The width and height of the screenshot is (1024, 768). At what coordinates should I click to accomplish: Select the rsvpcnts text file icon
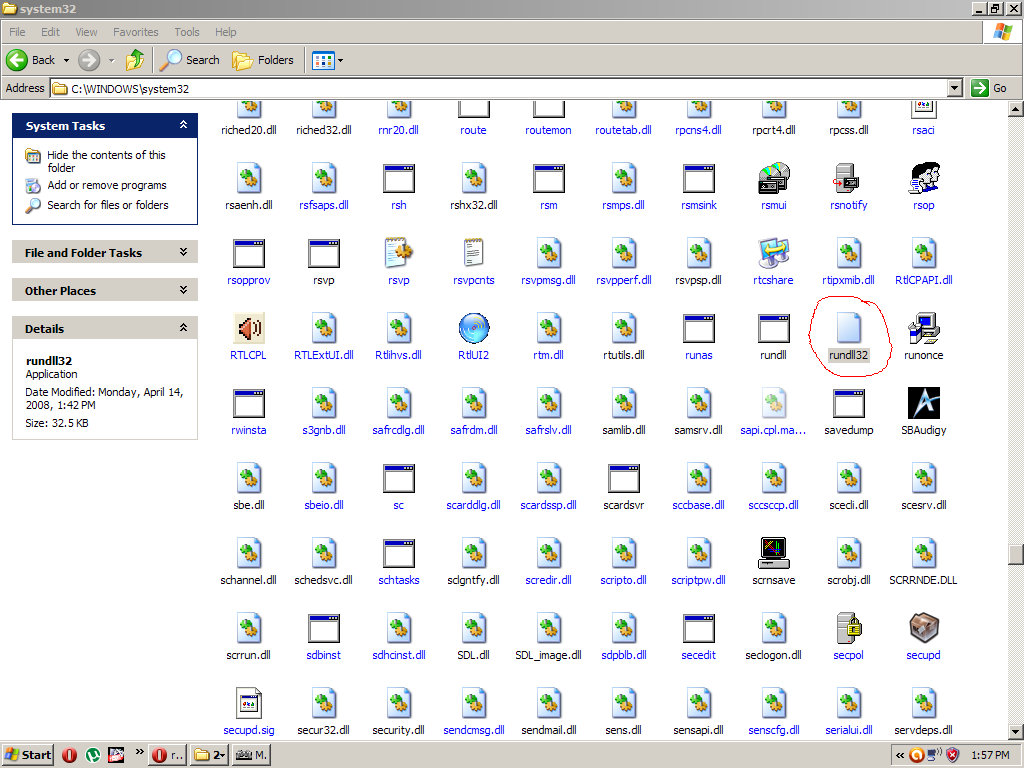click(473, 253)
